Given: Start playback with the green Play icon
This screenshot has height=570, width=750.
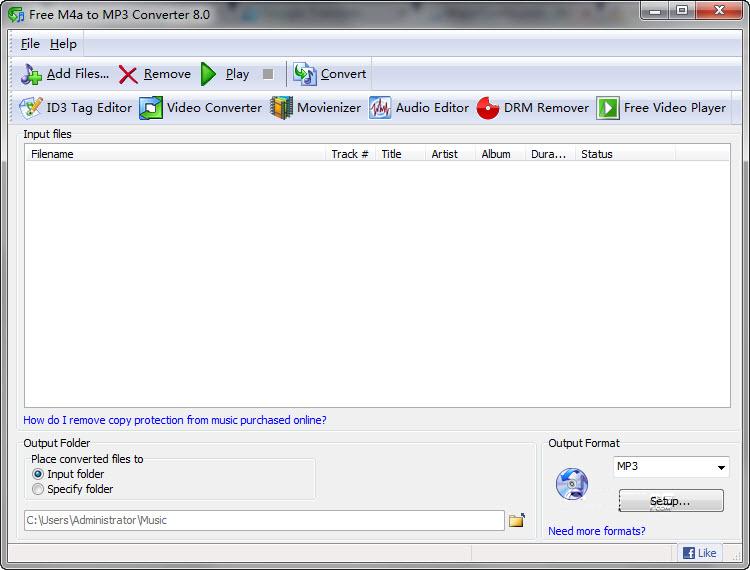Looking at the screenshot, I should [208, 74].
